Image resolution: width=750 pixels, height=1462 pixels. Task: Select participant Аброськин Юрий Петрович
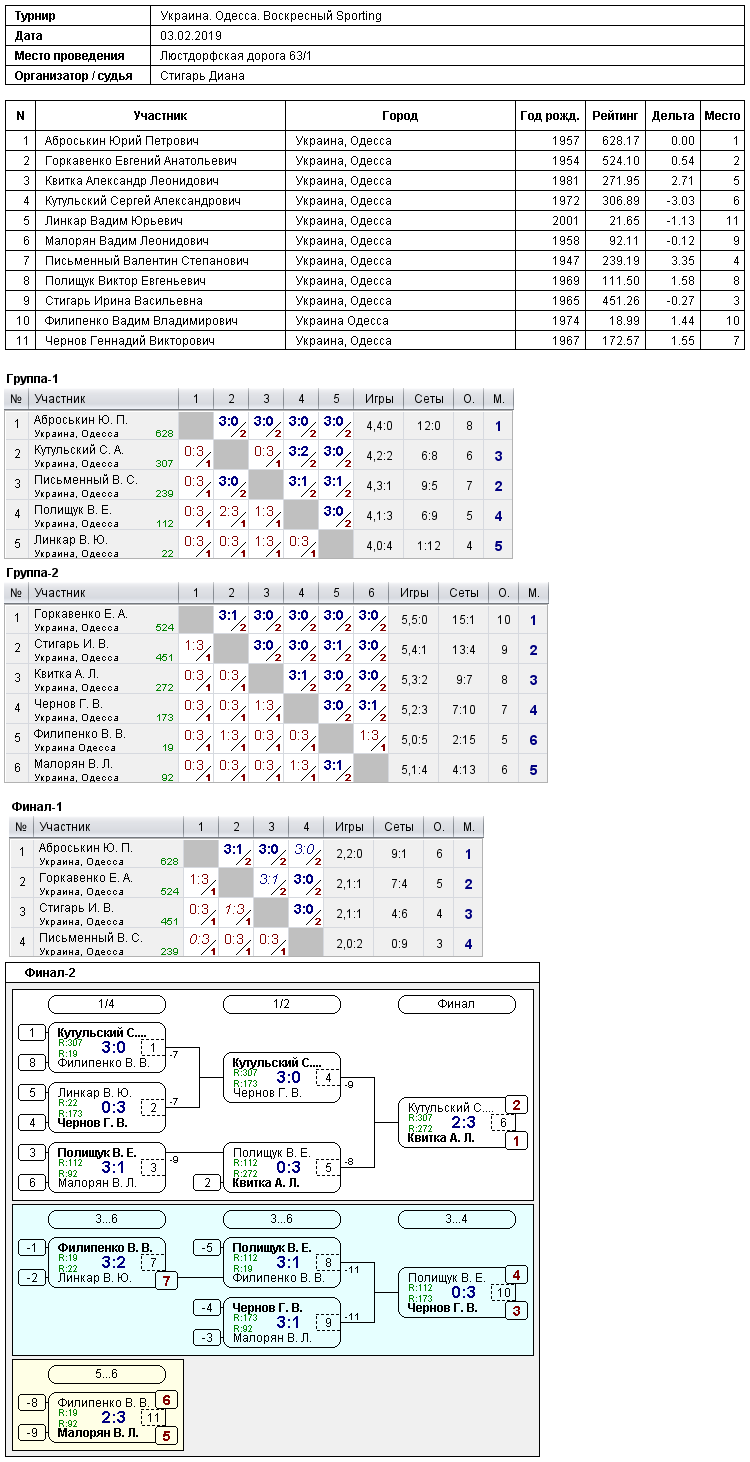[x=121, y=141]
